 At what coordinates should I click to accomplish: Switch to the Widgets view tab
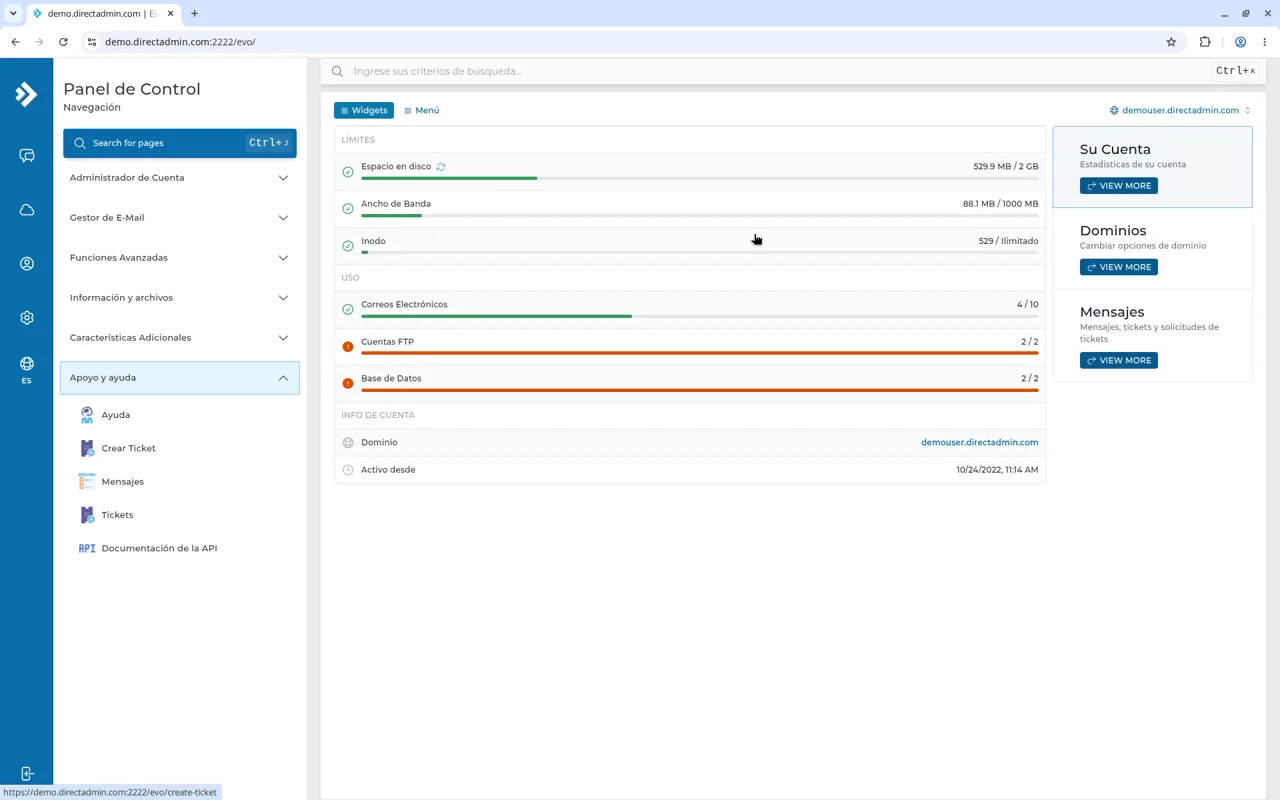coord(364,110)
